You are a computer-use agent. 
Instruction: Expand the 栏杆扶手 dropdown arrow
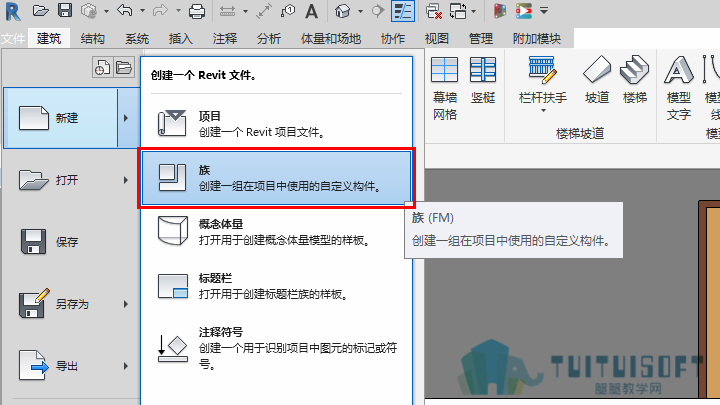click(543, 111)
